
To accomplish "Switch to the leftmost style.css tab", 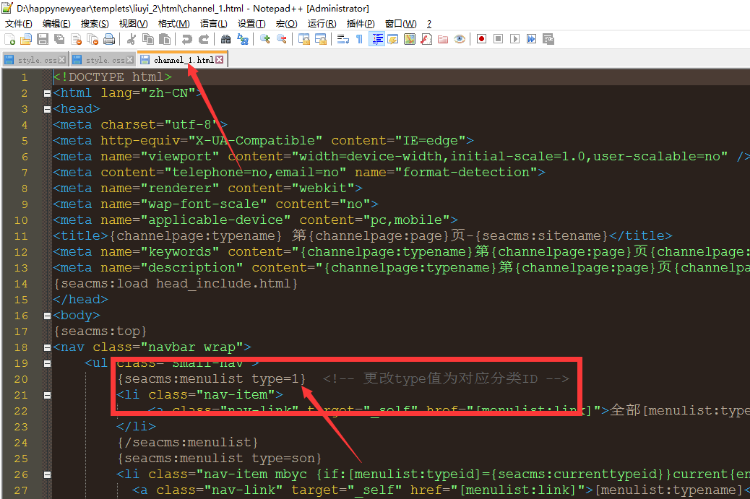I will 34,60.
